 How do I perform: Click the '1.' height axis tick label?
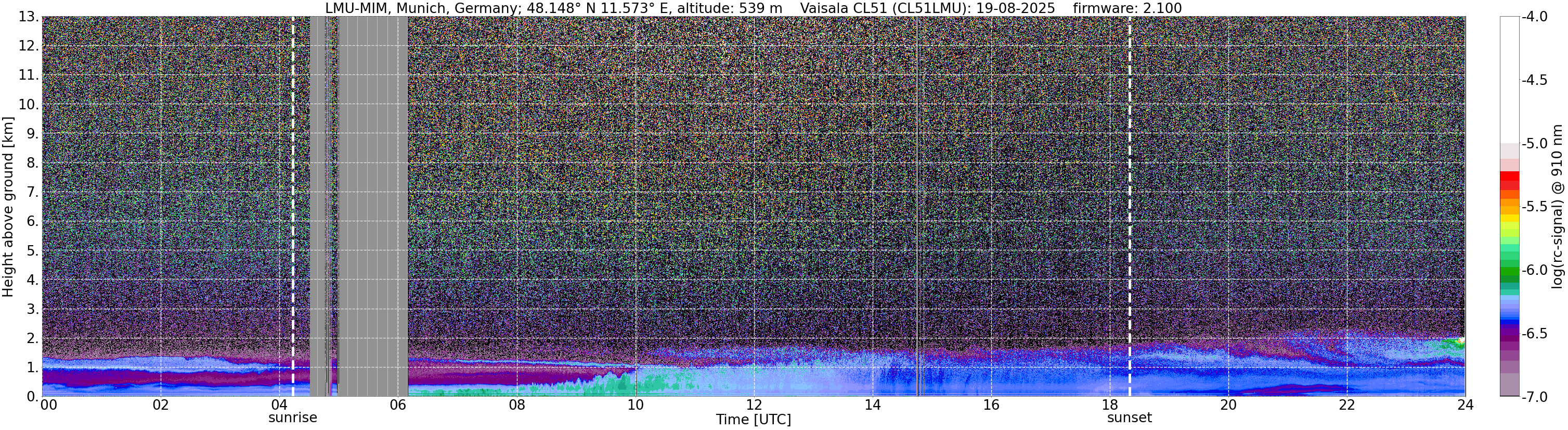point(32,367)
